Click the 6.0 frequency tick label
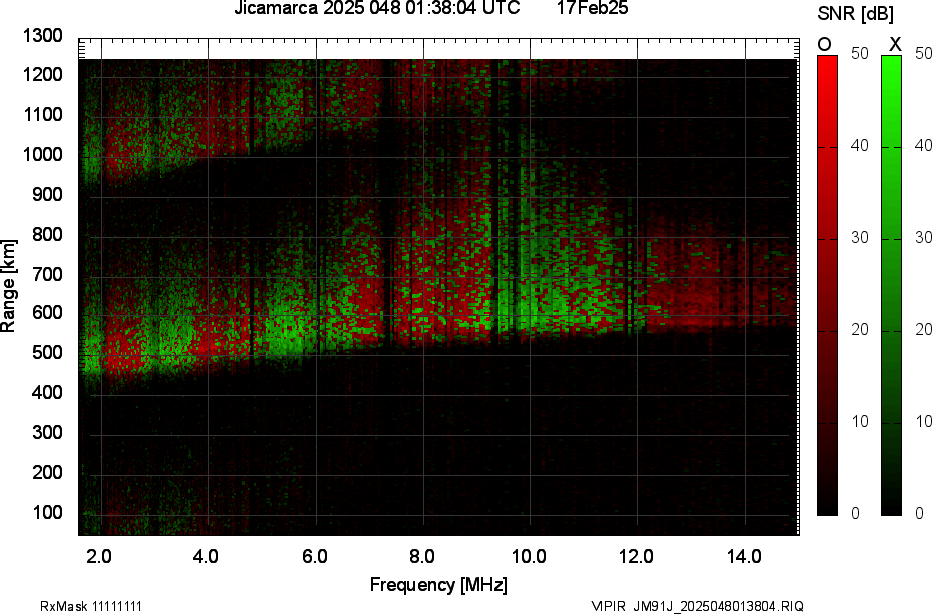Screen dimensions: 932x614 tap(314, 557)
